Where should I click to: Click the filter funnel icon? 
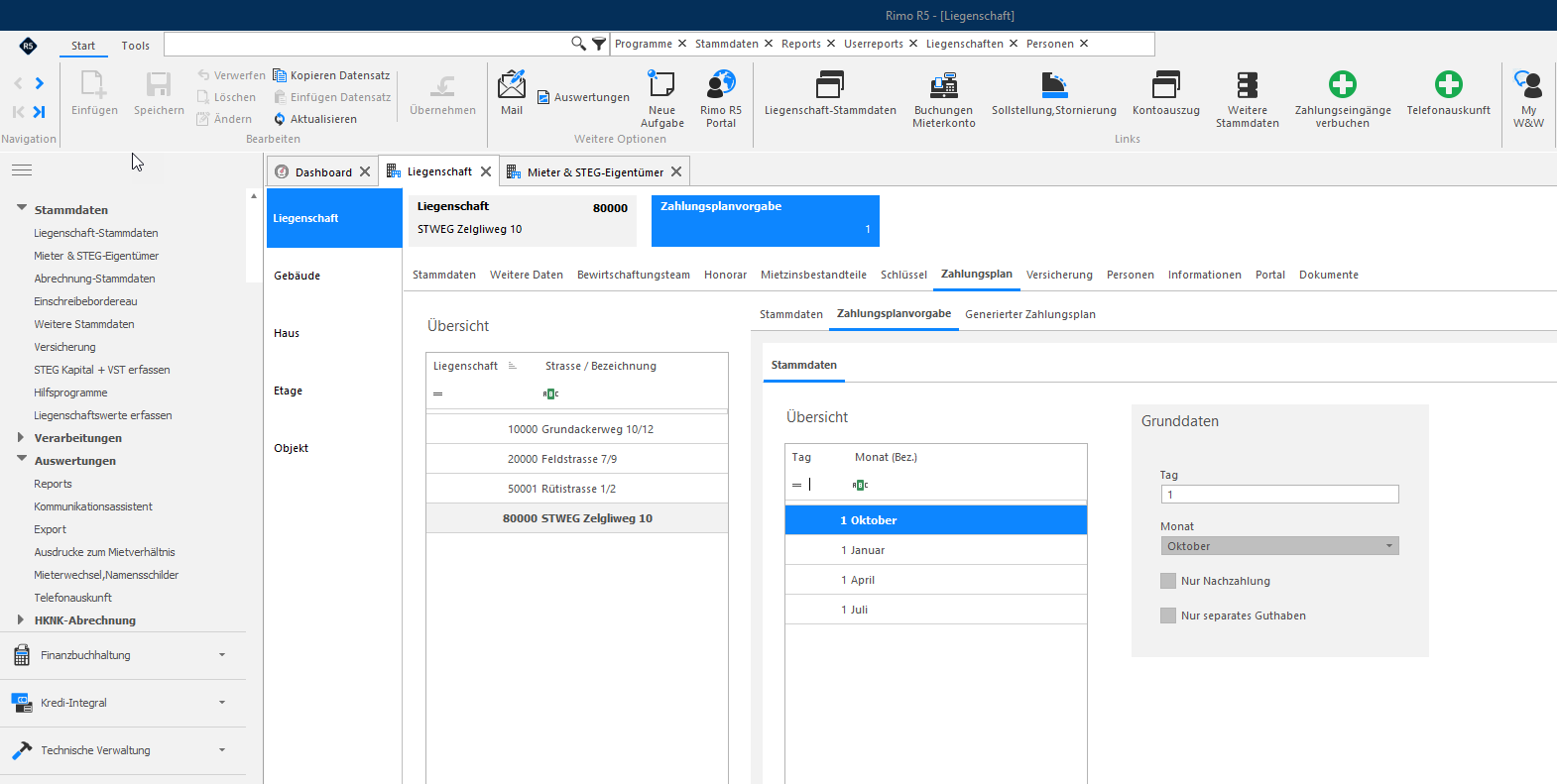click(599, 44)
